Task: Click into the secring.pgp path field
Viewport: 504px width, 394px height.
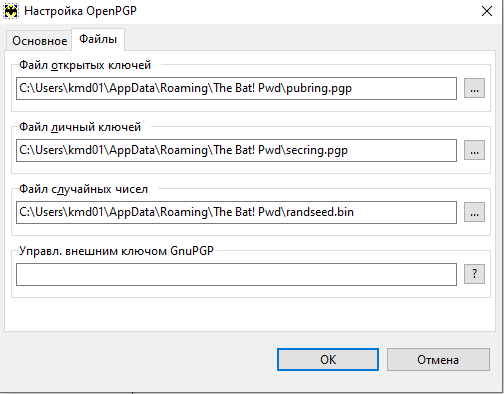Action: 236,150
